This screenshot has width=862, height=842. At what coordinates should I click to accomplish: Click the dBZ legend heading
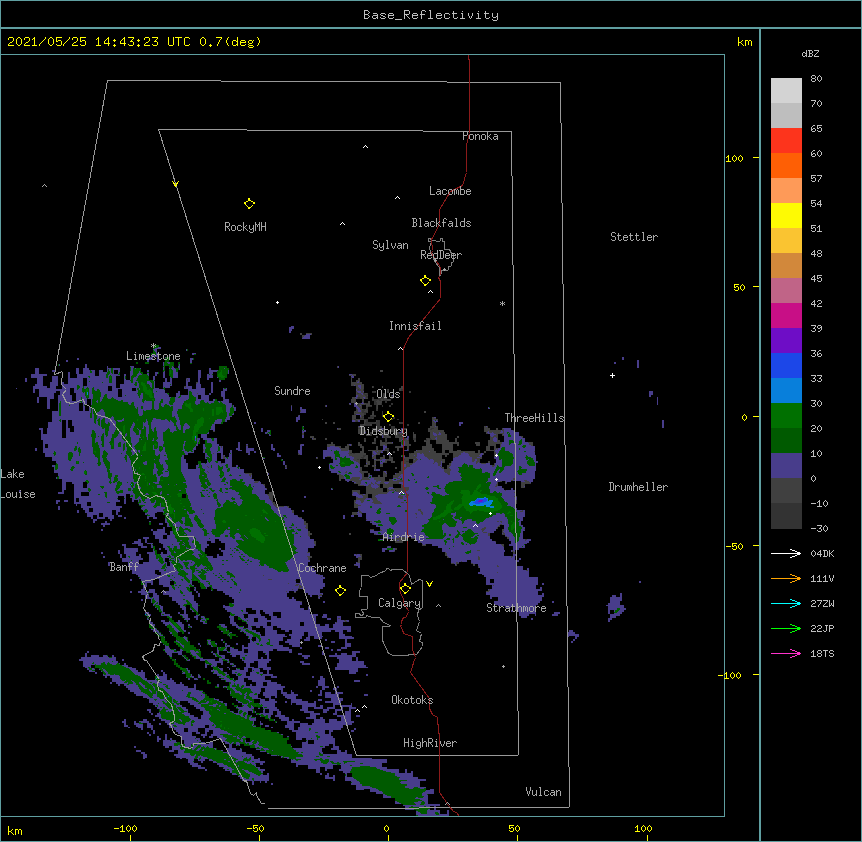click(x=810, y=54)
